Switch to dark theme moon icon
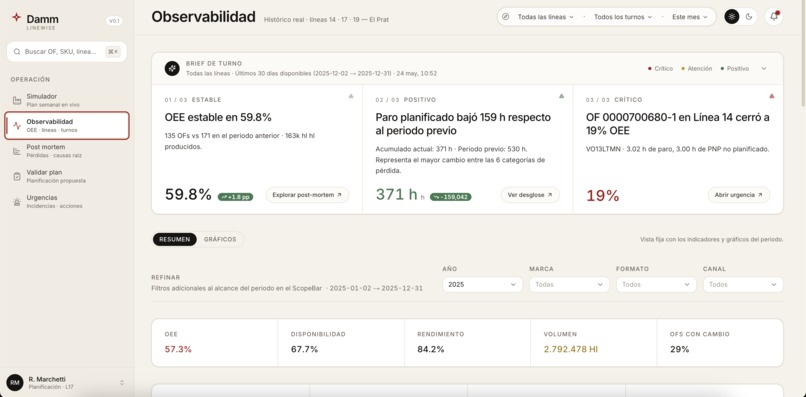The image size is (806, 397). pyautogui.click(x=749, y=16)
